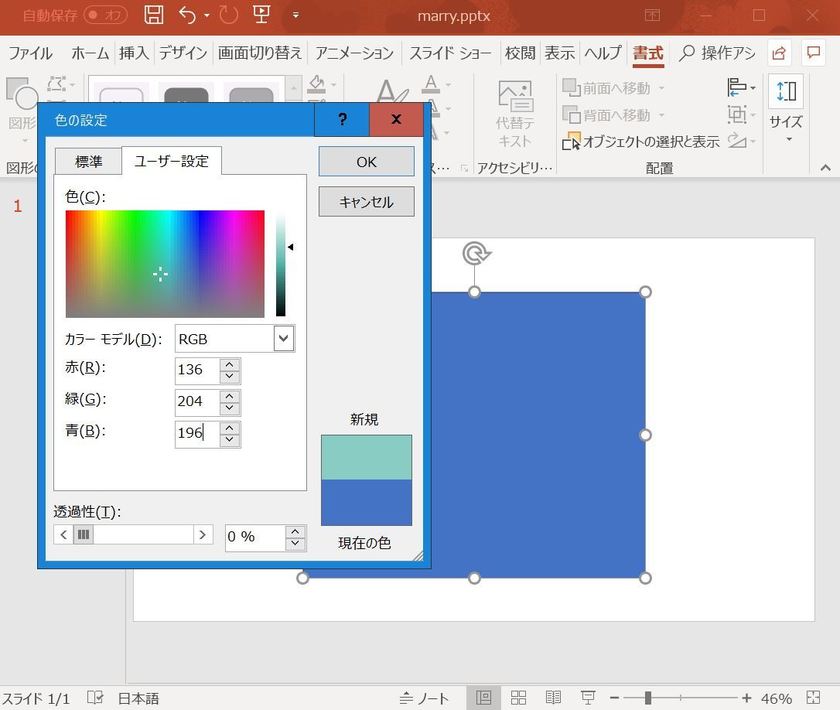
Task: Click the align objects icon in 配置 group
Action: (x=738, y=87)
